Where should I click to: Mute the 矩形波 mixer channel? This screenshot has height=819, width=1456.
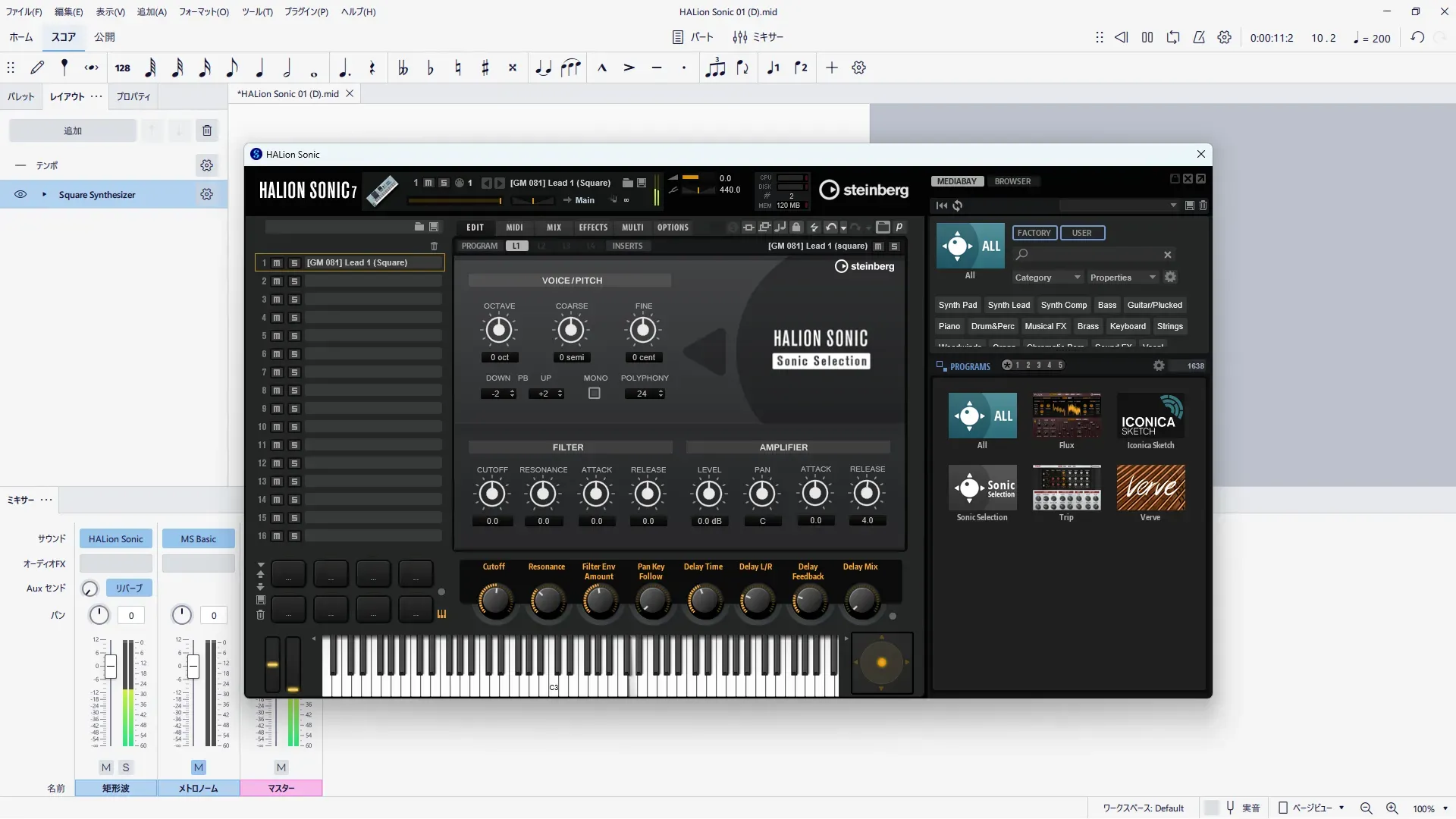[x=106, y=767]
